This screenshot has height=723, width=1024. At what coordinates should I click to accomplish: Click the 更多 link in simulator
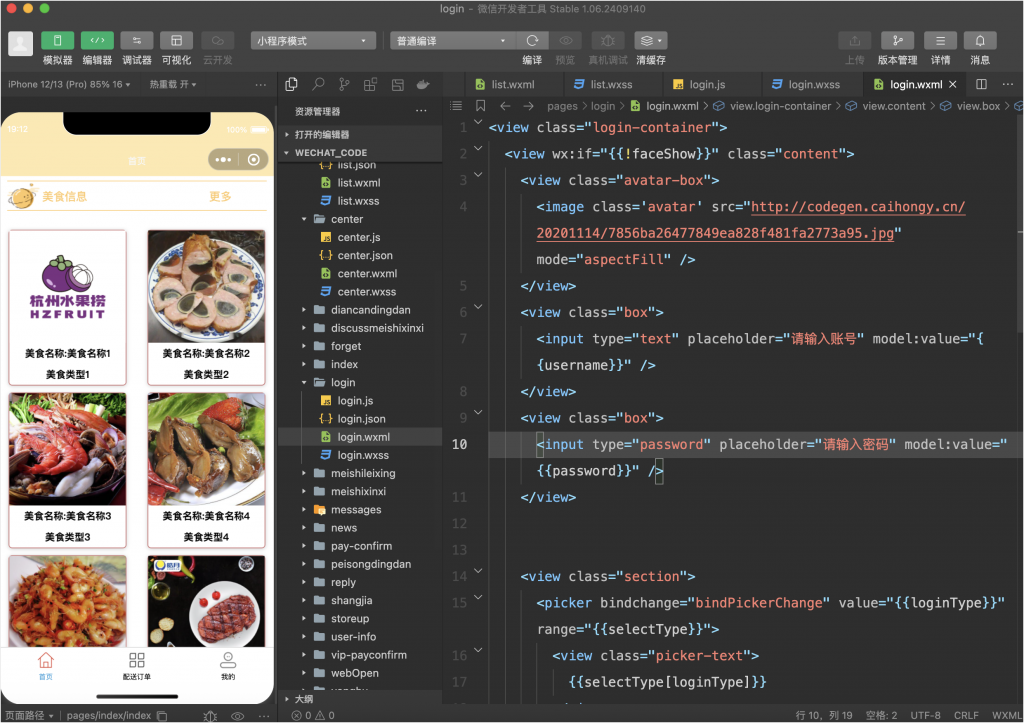[x=220, y=197]
